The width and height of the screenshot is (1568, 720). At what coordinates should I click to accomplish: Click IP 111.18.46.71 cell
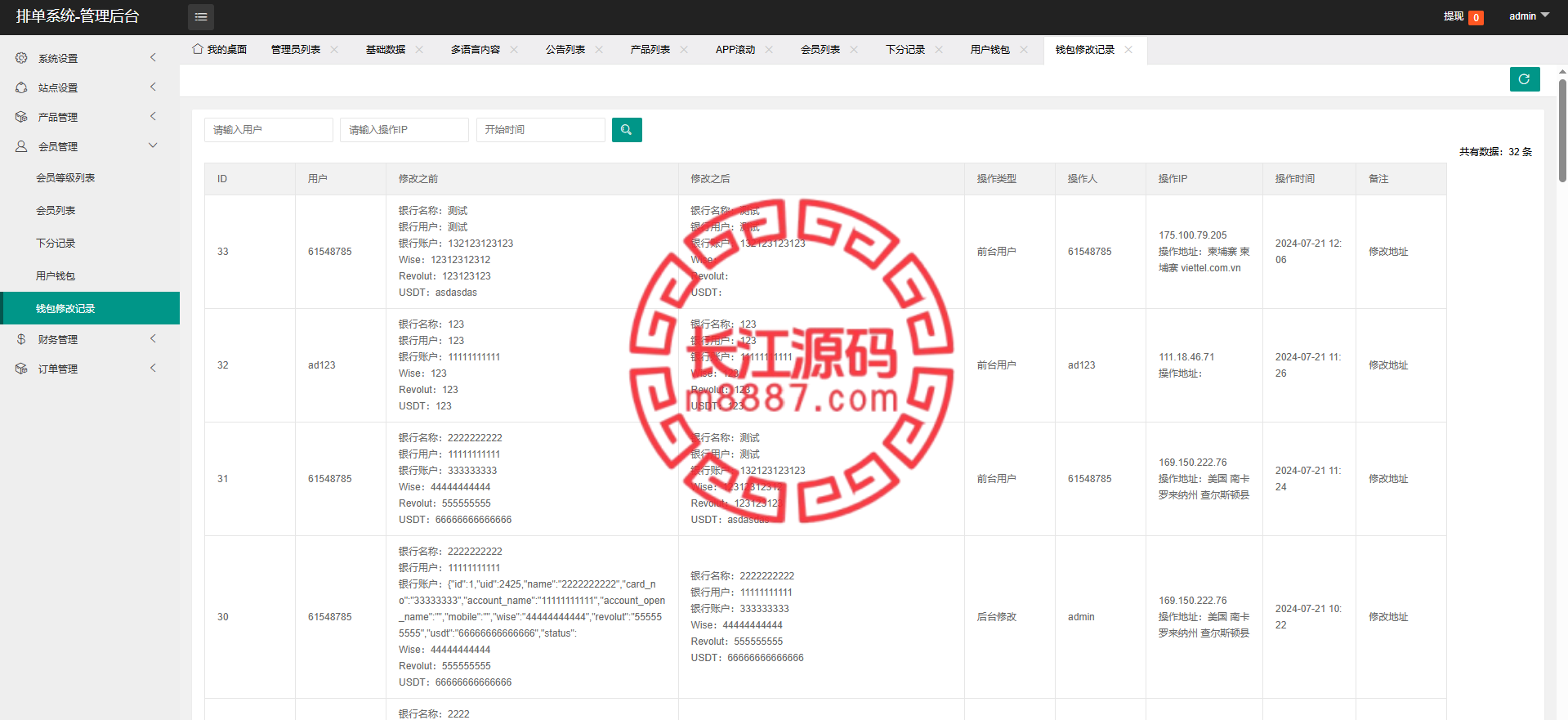tap(1186, 357)
